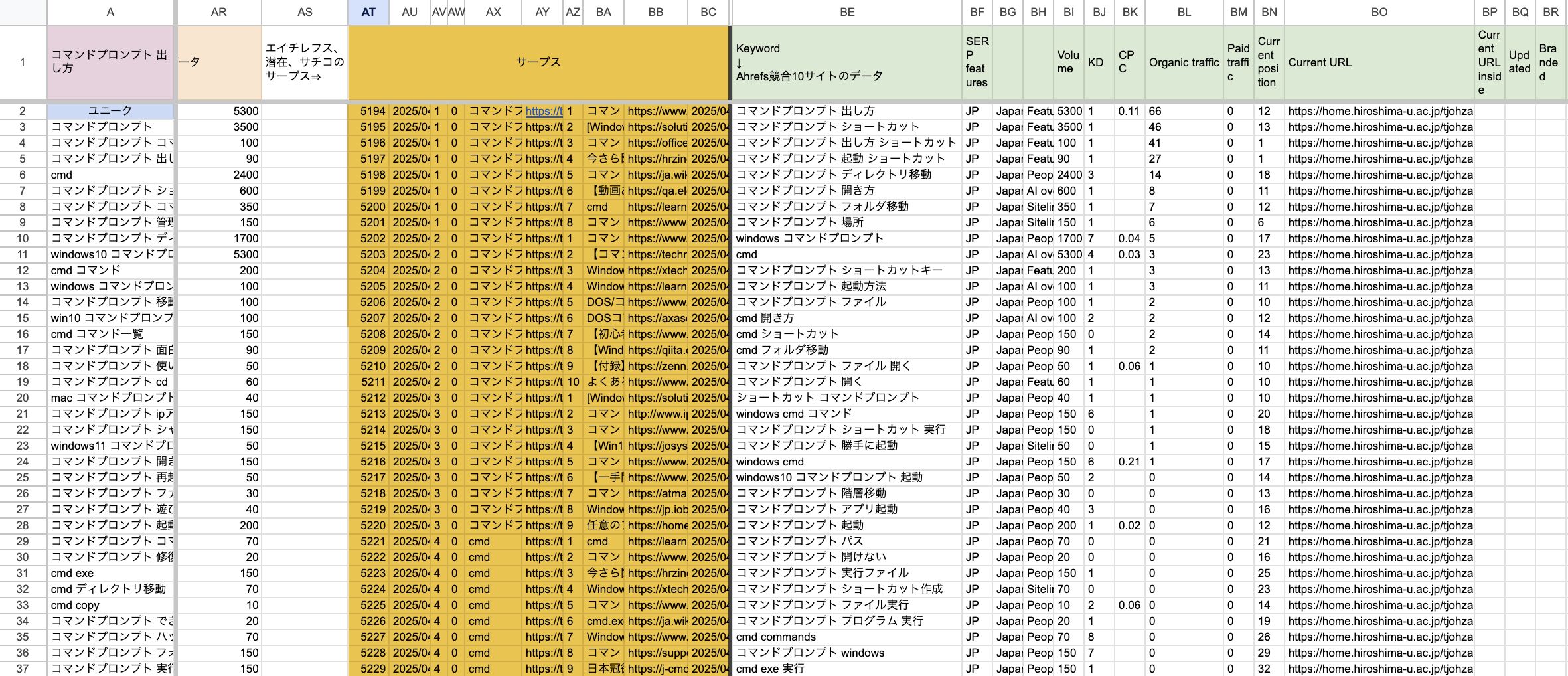Viewport: 1568px width, 676px height.
Task: Click 'コマンドプロンプト 階層移動' keyword cell
Action: coord(846,493)
